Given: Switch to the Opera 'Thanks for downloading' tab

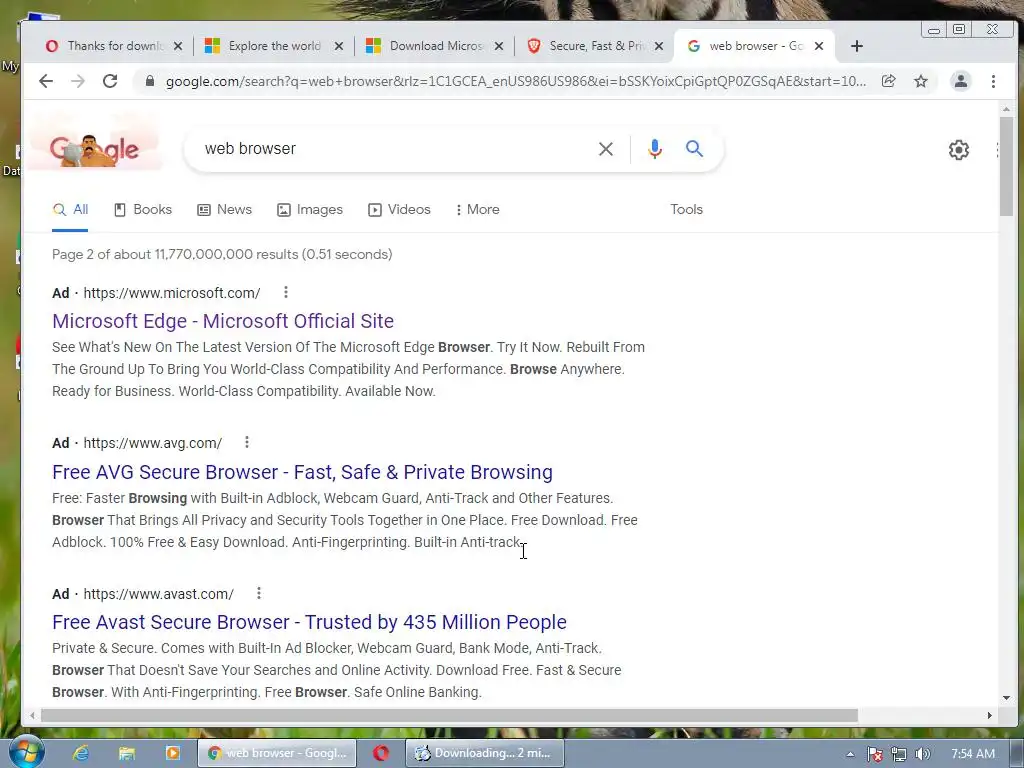Looking at the screenshot, I should [x=104, y=46].
